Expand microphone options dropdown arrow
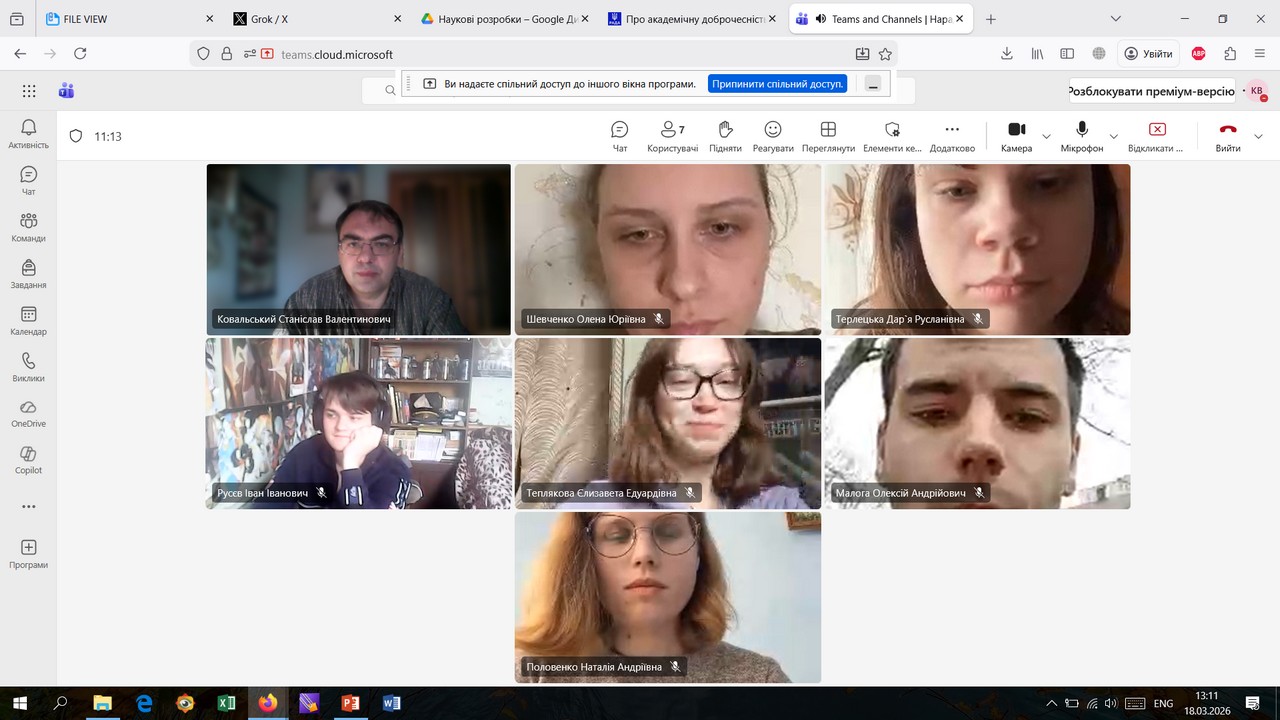The height and width of the screenshot is (720, 1280). [x=1113, y=137]
